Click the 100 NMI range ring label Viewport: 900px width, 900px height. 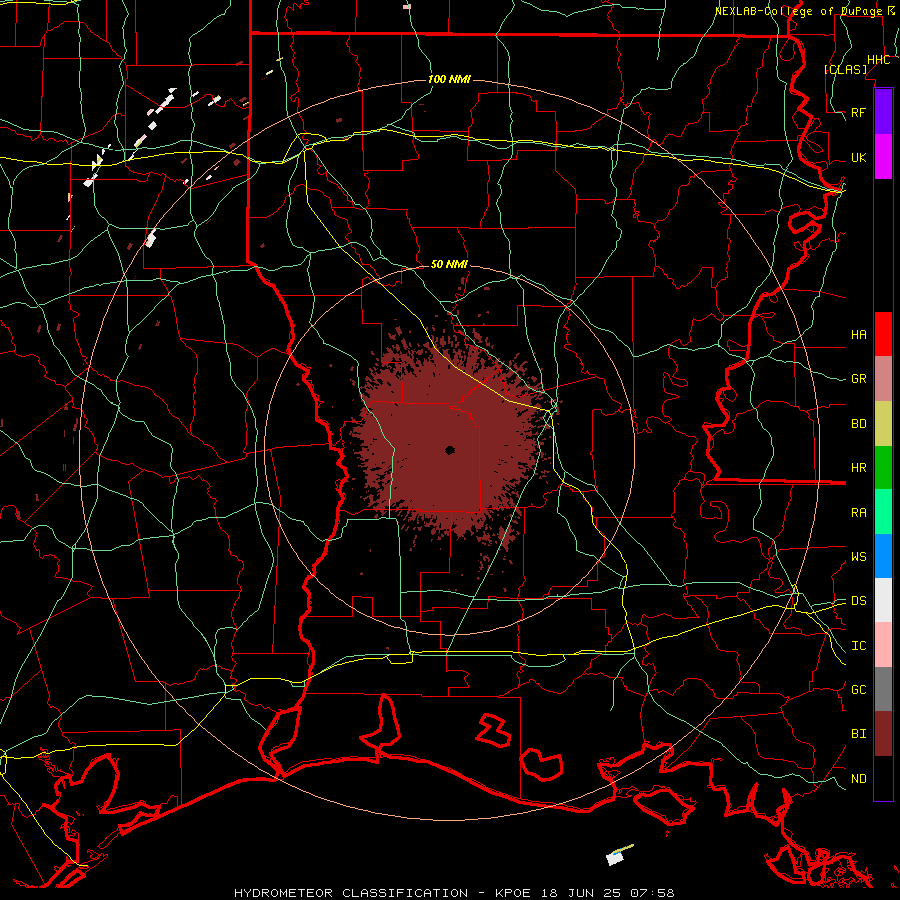point(449,79)
